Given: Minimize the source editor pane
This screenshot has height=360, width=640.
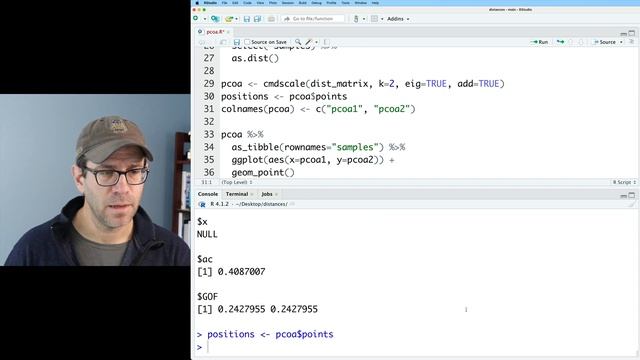Looking at the screenshot, I should 623,33.
